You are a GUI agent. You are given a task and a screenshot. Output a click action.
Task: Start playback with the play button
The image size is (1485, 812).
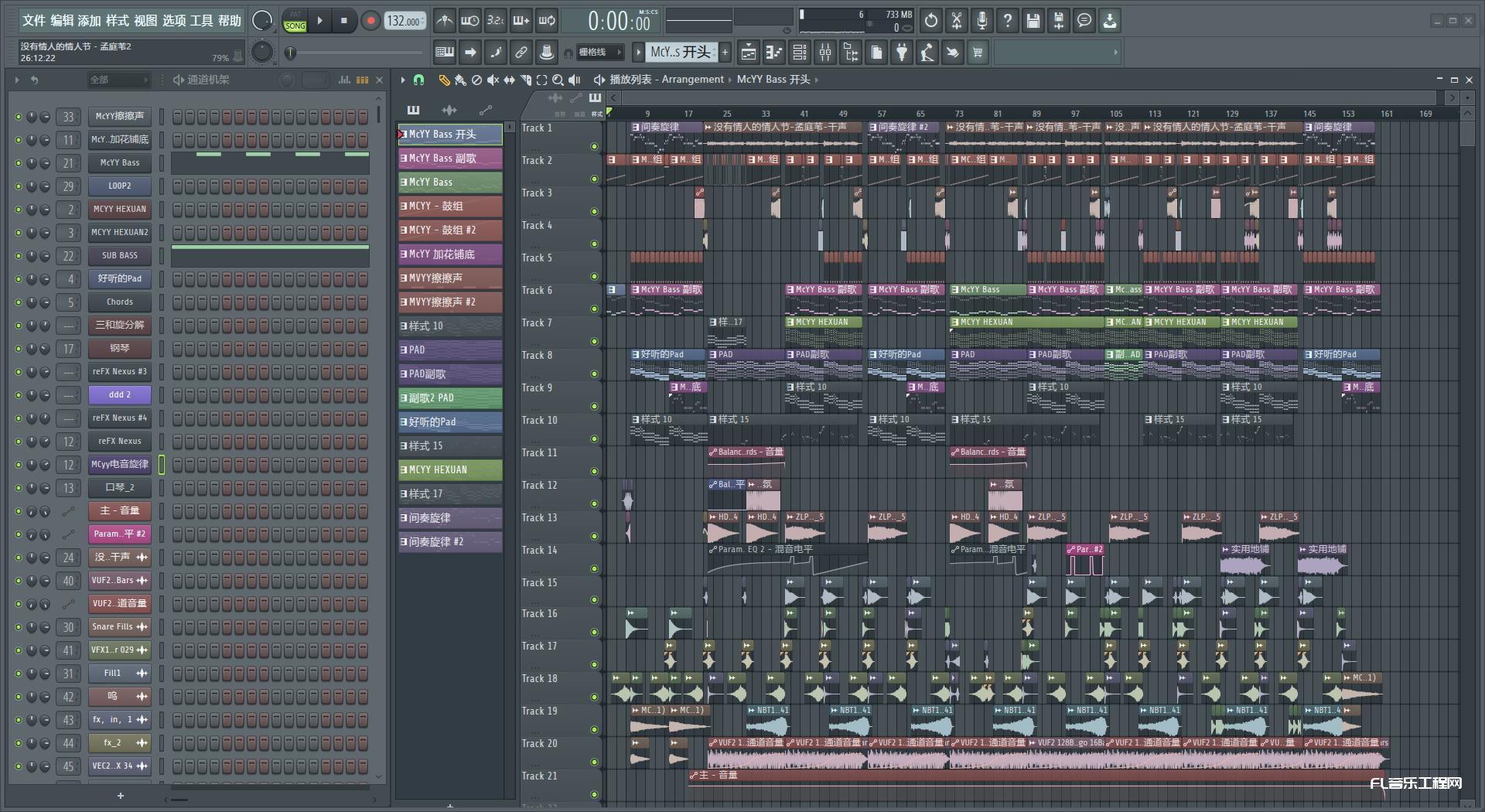pos(319,21)
